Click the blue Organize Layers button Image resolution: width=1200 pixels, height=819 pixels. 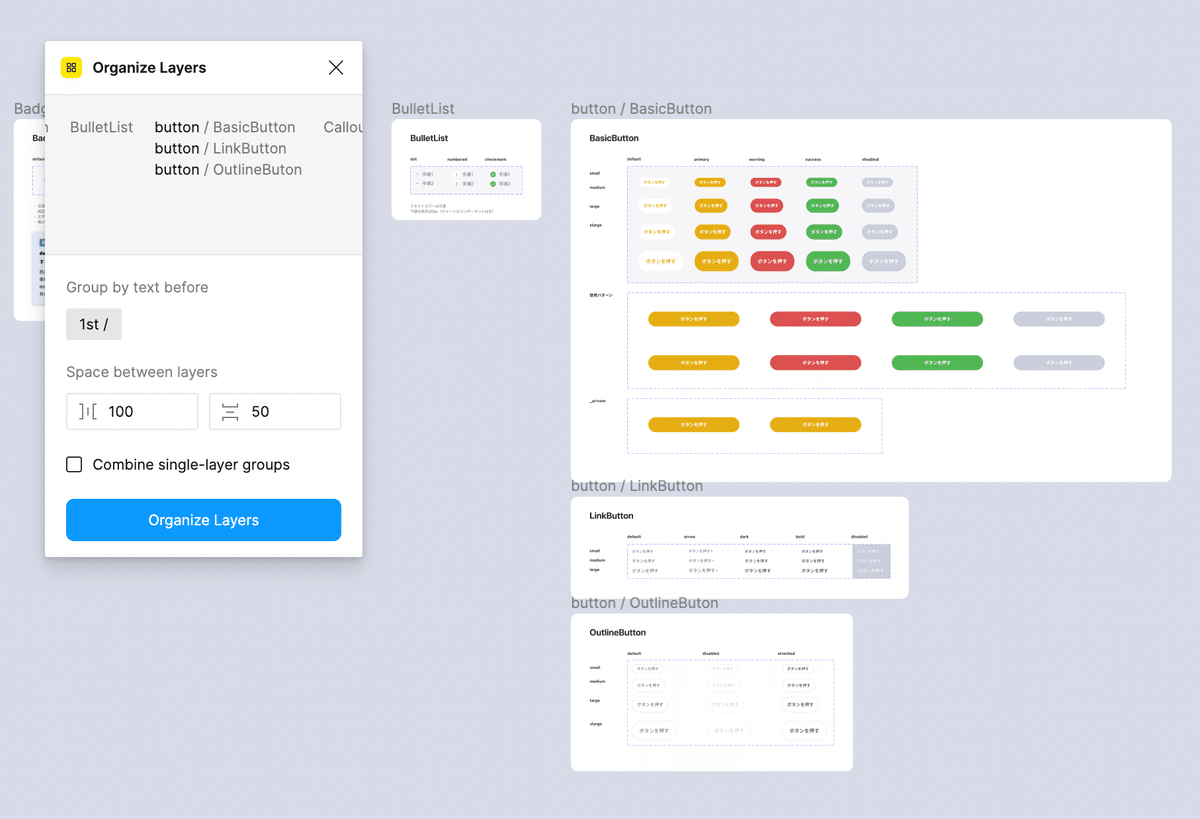(x=203, y=520)
